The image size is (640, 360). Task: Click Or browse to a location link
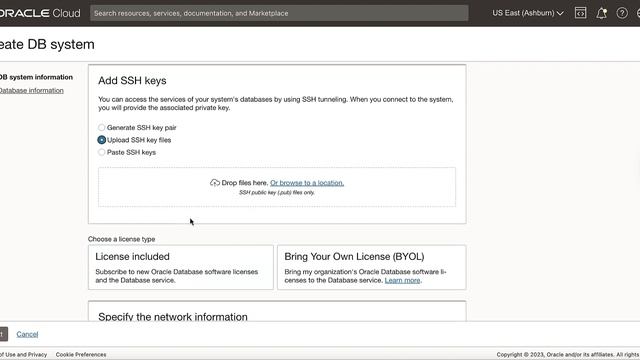click(x=307, y=183)
